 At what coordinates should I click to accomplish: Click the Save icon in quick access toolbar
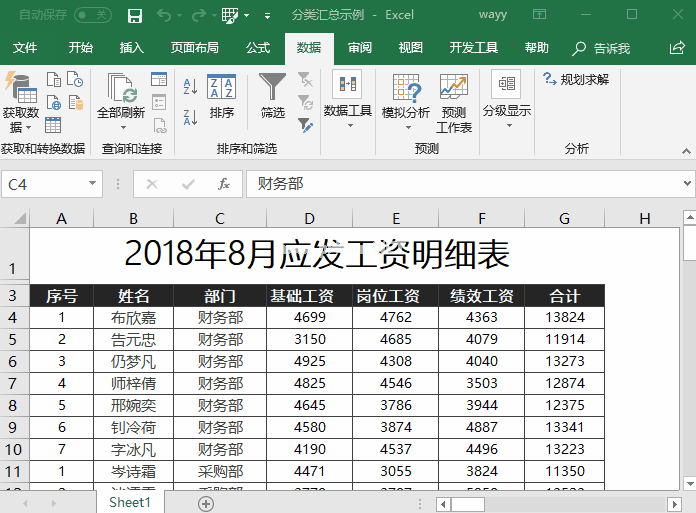click(x=134, y=16)
